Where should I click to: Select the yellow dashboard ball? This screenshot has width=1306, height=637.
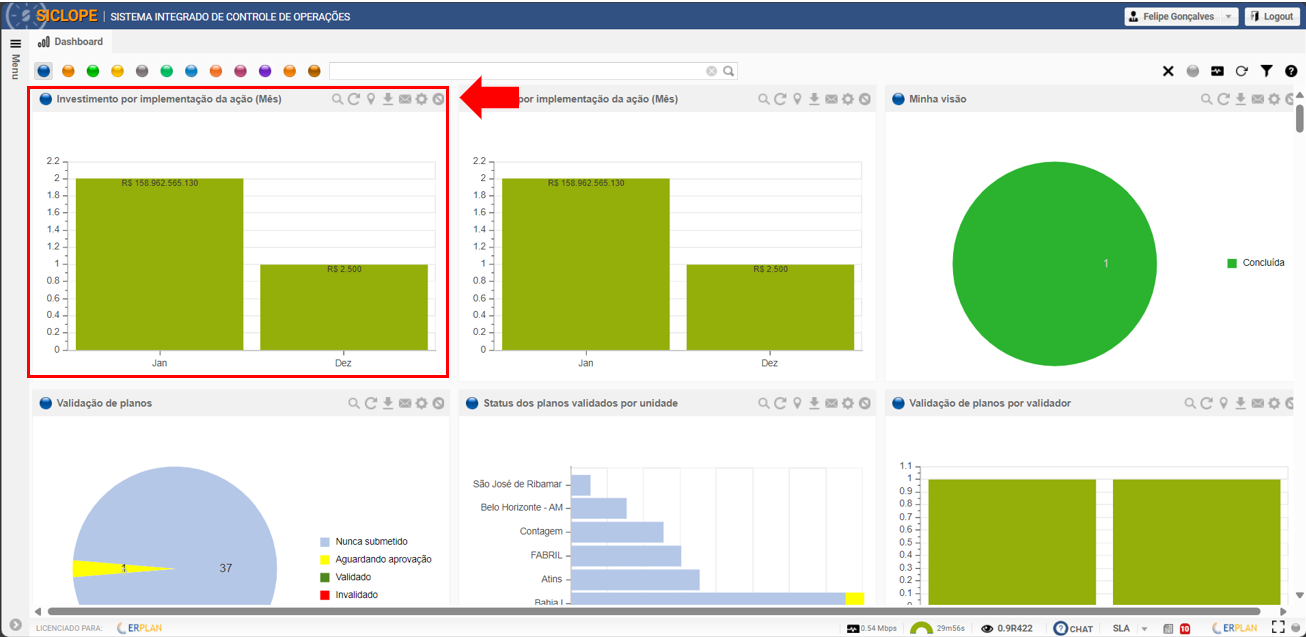pyautogui.click(x=118, y=71)
